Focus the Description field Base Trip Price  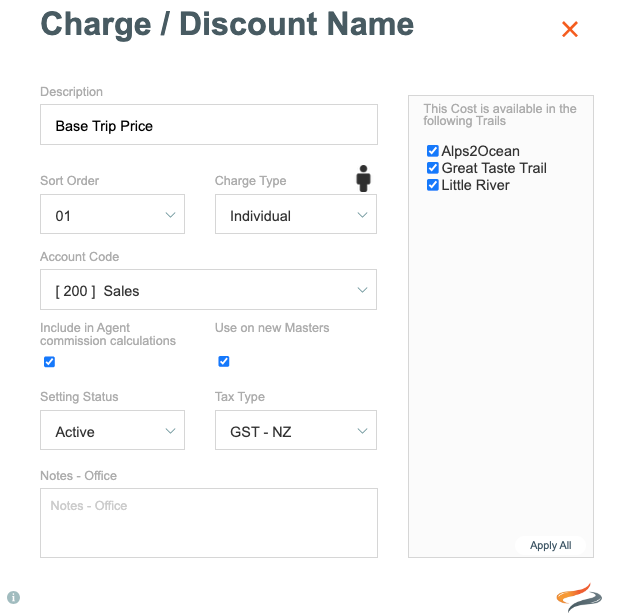(x=209, y=125)
